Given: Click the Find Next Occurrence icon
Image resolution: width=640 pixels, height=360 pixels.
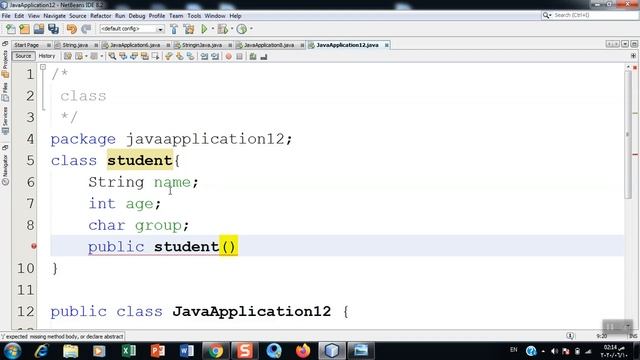Looking at the screenshot, I should (x=134, y=56).
